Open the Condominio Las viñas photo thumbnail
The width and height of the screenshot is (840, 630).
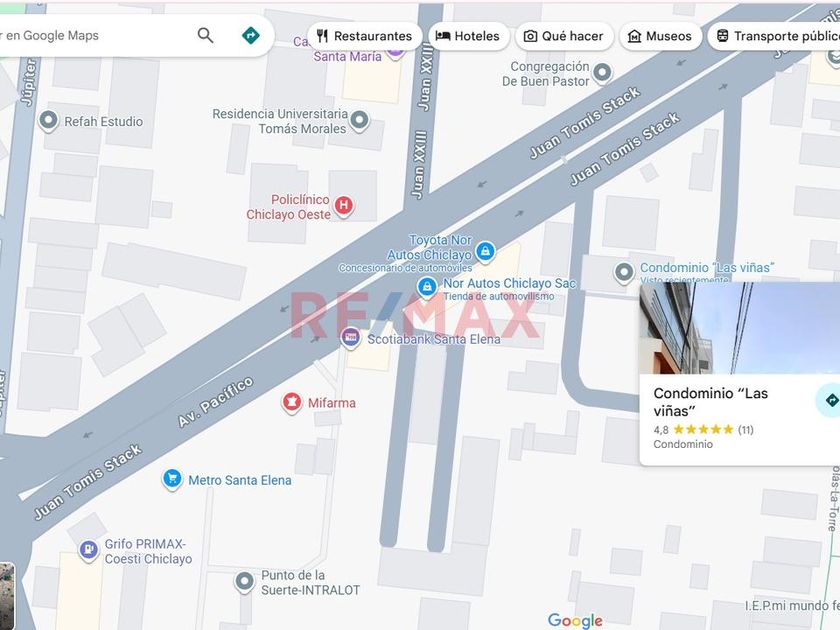pyautogui.click(x=740, y=328)
